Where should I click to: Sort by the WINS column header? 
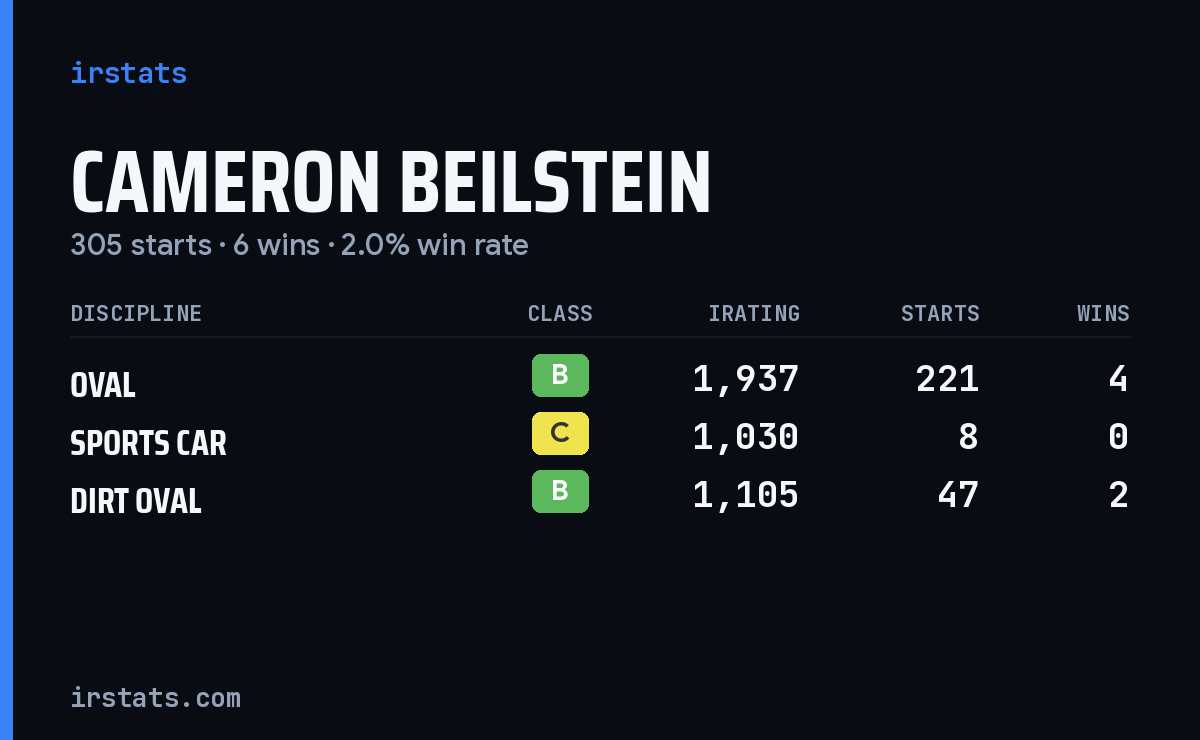point(1103,314)
